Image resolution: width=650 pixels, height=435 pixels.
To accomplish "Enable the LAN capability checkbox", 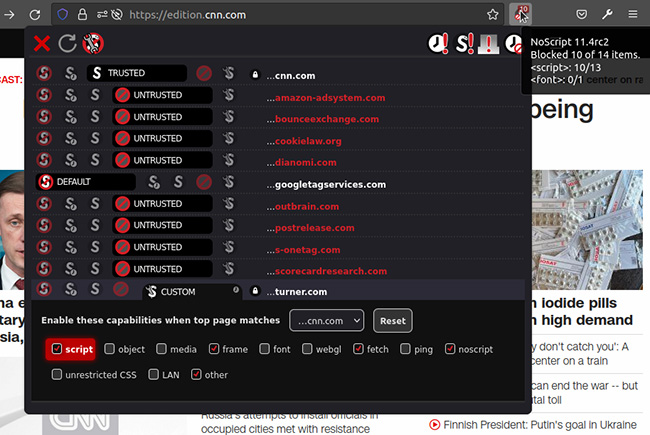I will click(x=153, y=374).
